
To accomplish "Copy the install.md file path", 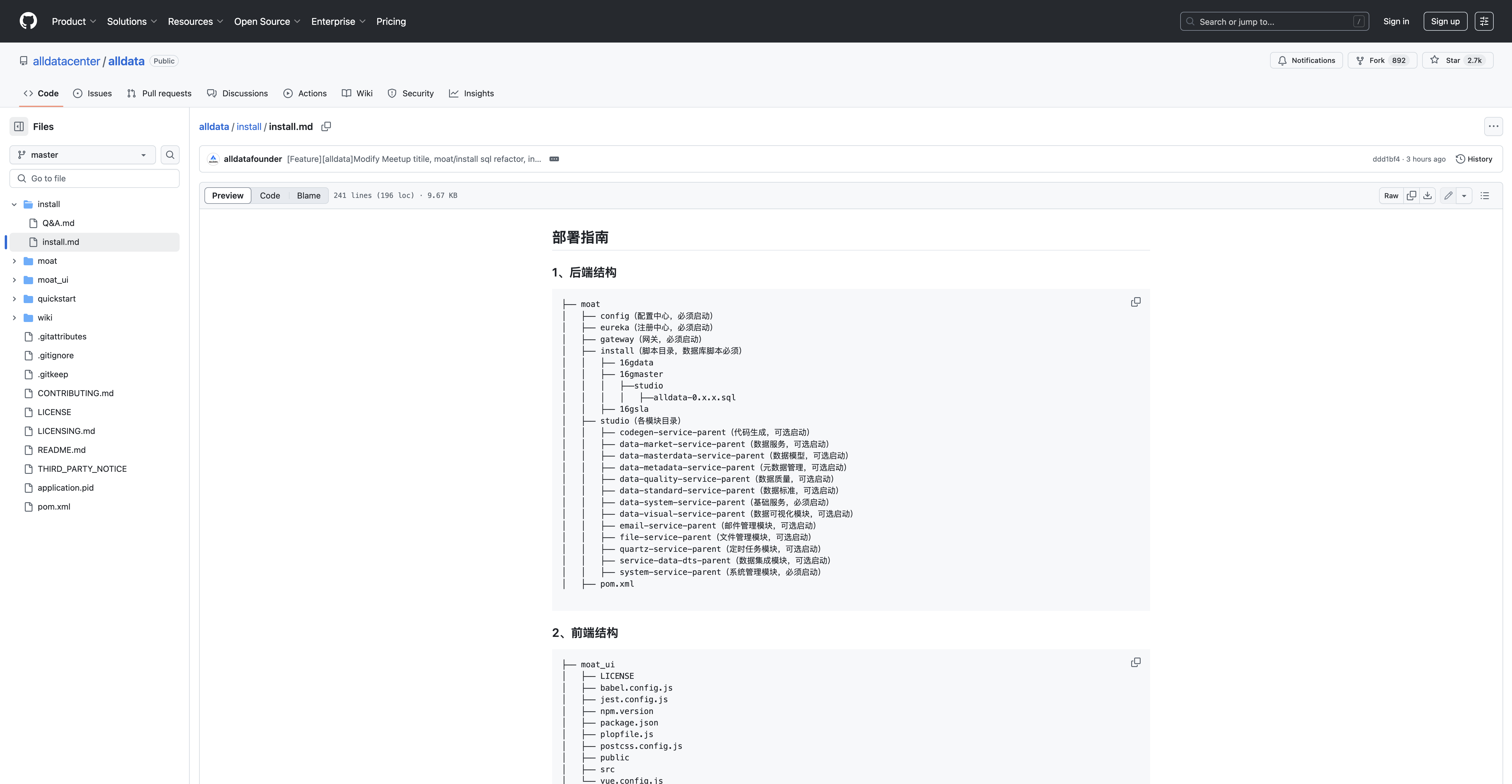I will point(326,126).
